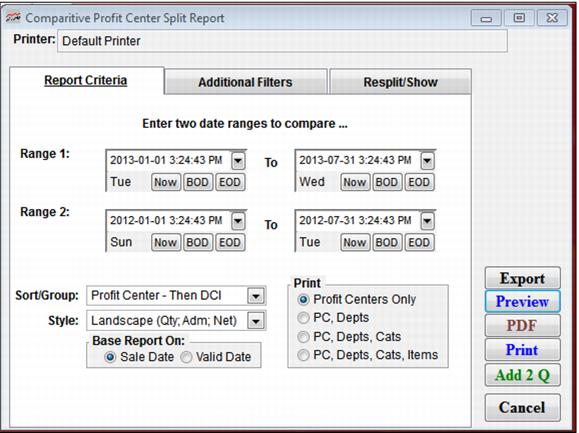579x433 pixels.
Task: Click the 2012-07-31 date field
Action: pos(358,221)
